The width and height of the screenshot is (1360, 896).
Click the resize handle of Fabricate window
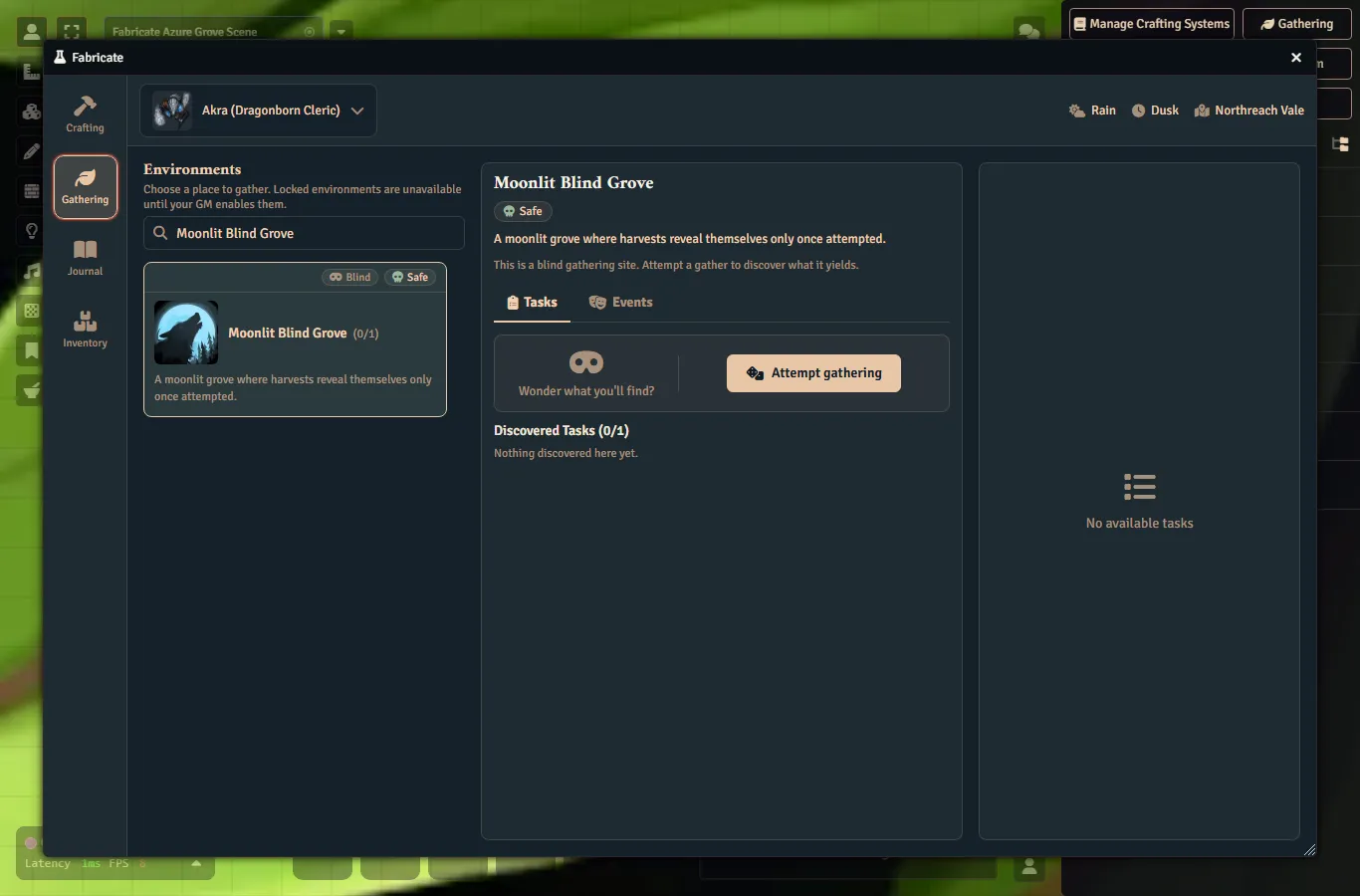[x=1309, y=849]
